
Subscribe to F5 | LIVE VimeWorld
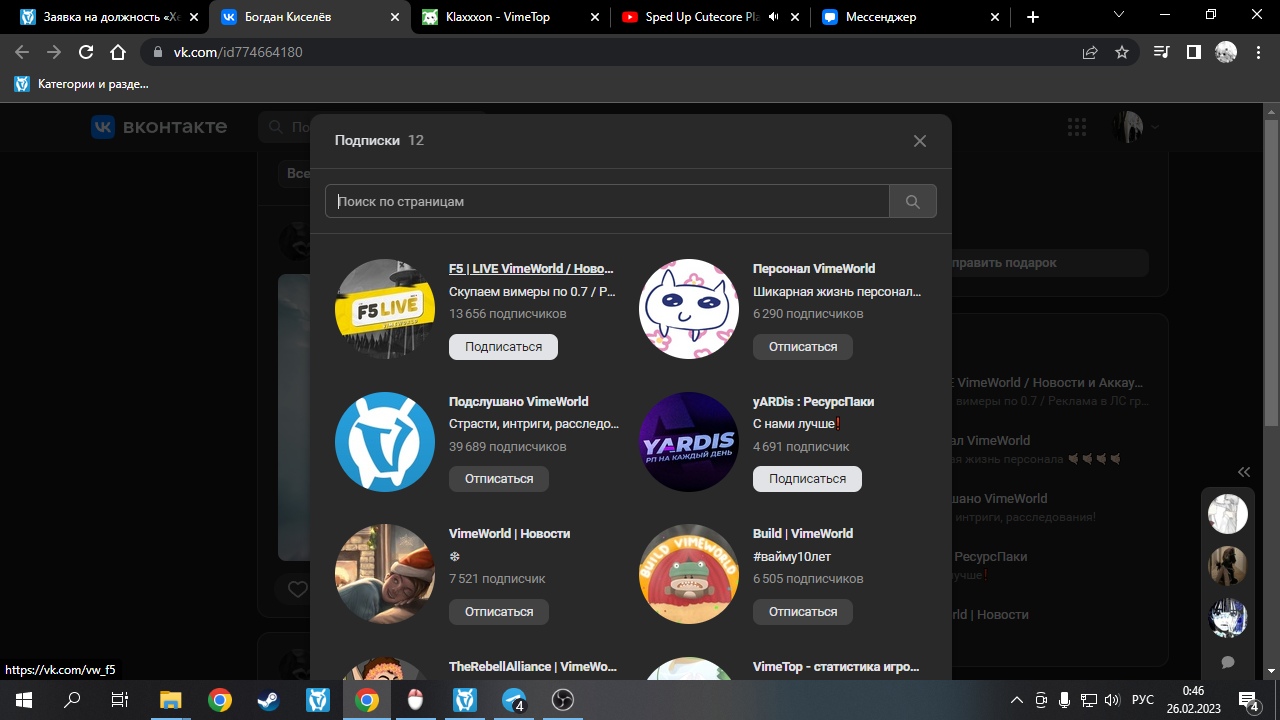click(503, 346)
